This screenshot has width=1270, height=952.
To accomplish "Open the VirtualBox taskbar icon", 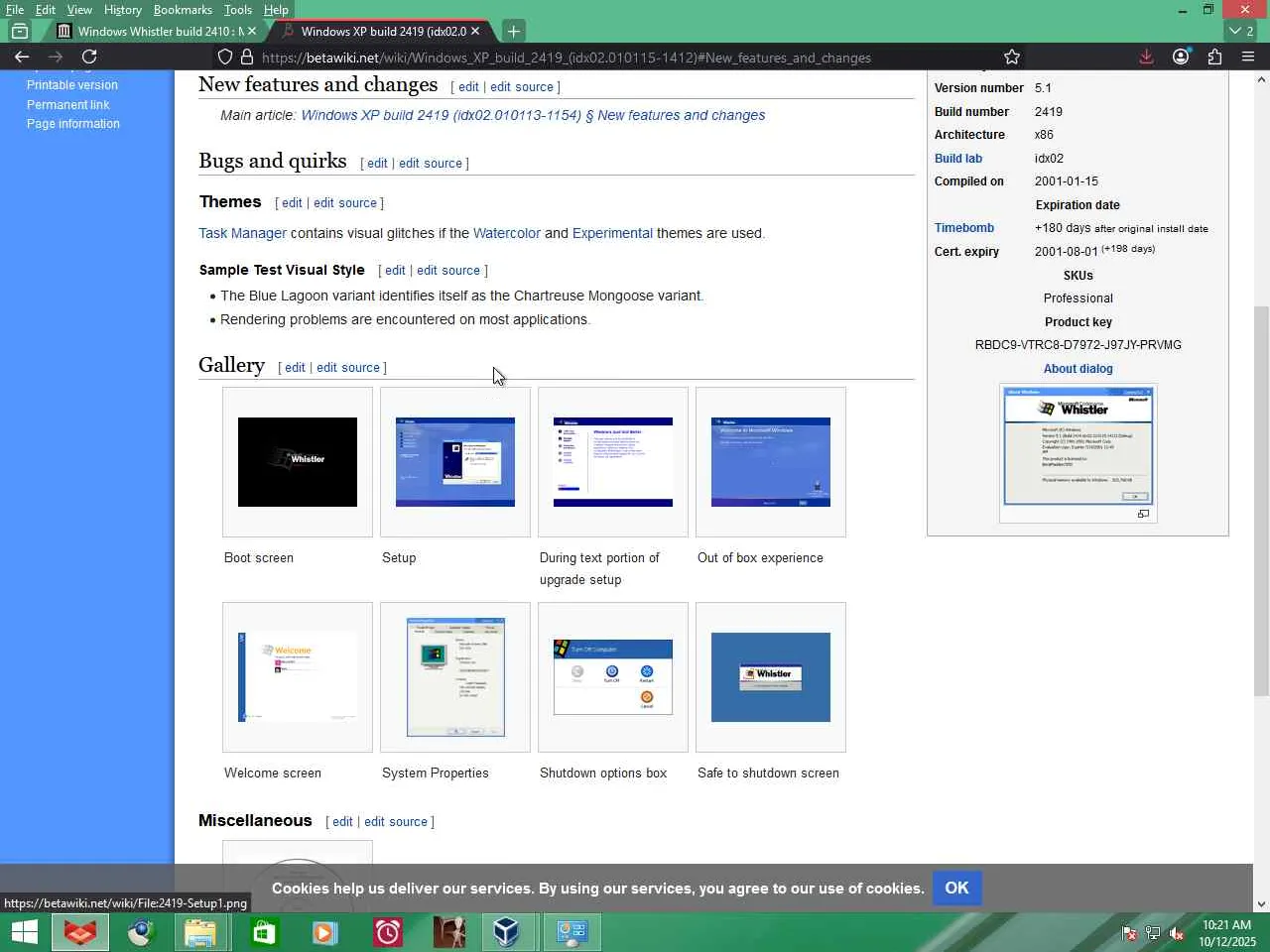I will point(506,932).
